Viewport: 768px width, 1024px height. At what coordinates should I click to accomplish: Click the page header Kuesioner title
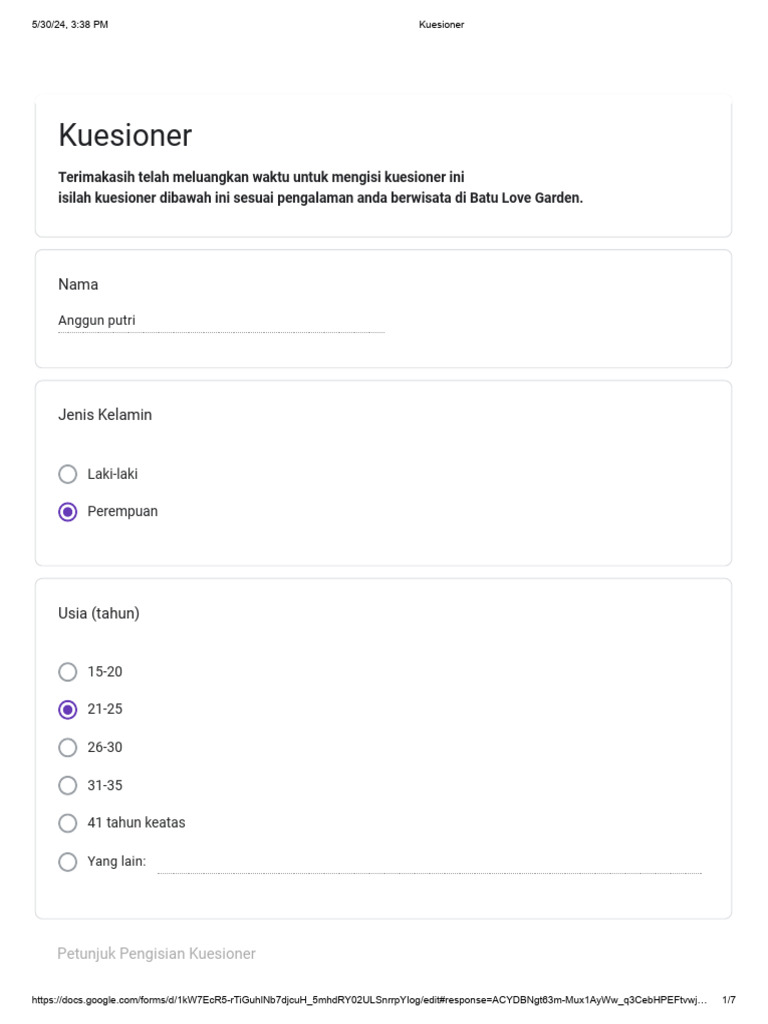(x=441, y=25)
